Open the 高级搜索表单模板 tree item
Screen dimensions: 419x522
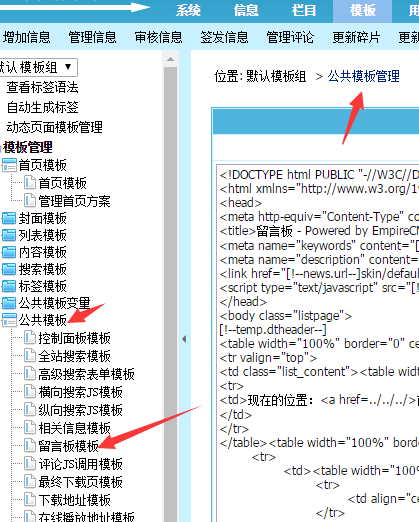coord(86,374)
